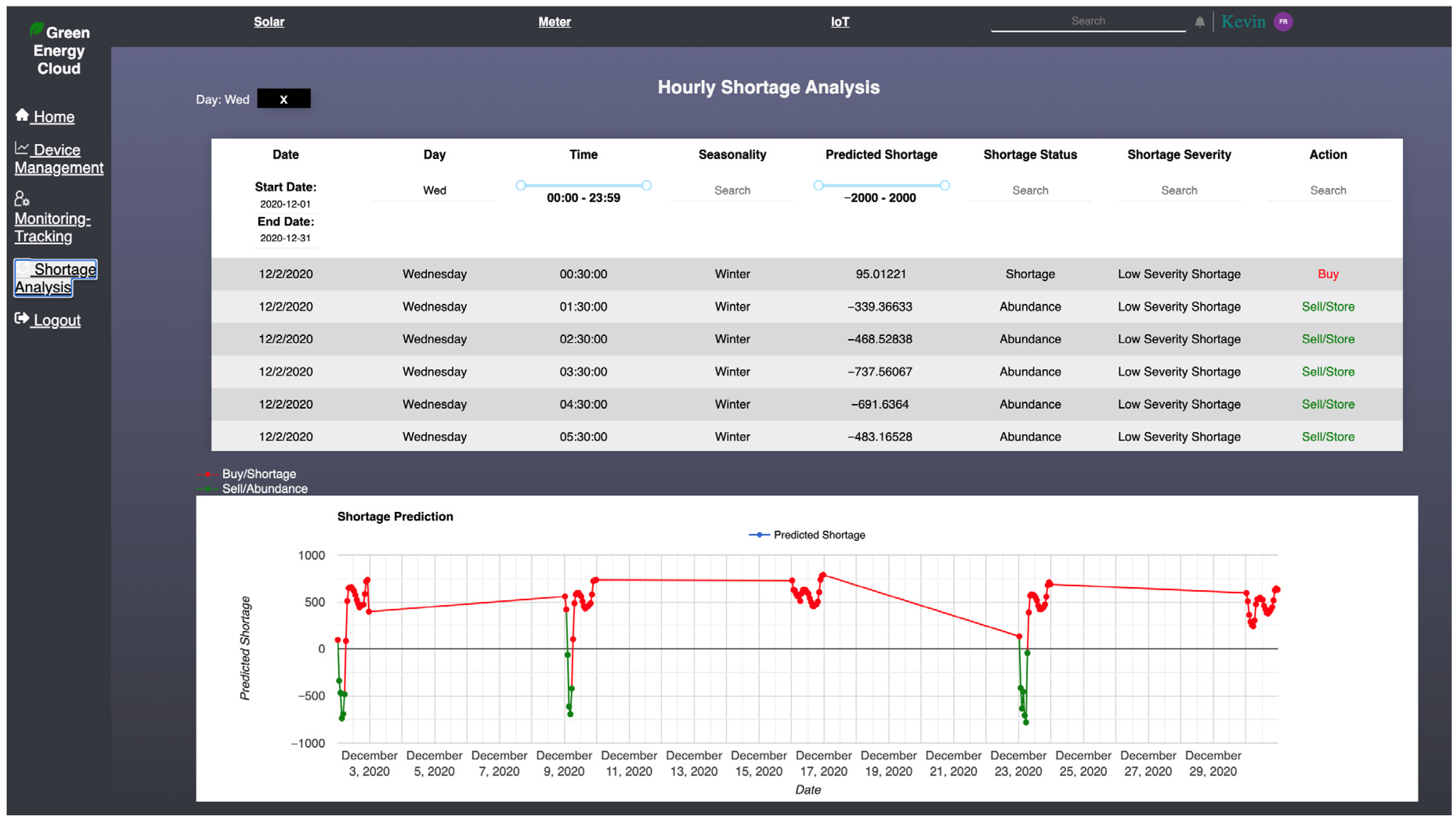Click the Shortage Severity Search filter
Viewport: 1456px width, 820px height.
click(x=1179, y=190)
